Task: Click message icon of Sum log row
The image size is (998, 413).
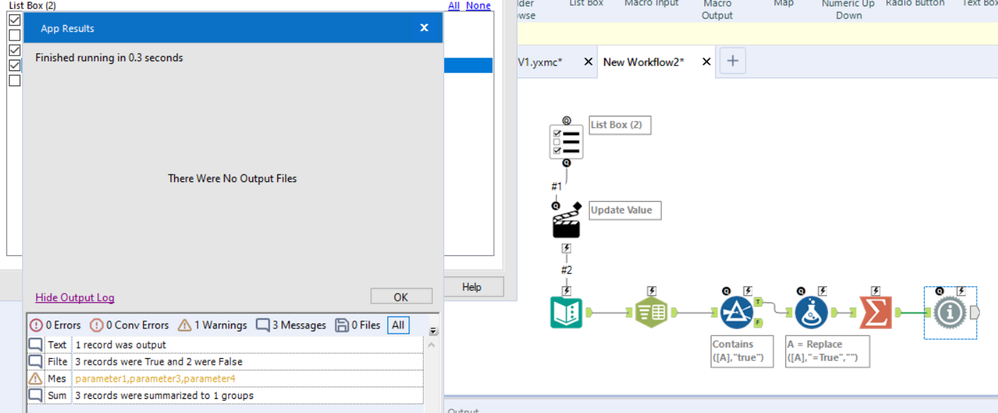Action: tap(36, 395)
